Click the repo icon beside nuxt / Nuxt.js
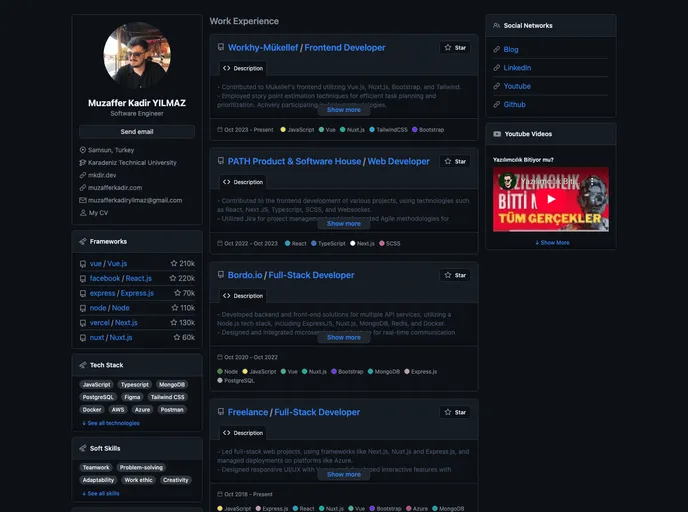 point(83,338)
